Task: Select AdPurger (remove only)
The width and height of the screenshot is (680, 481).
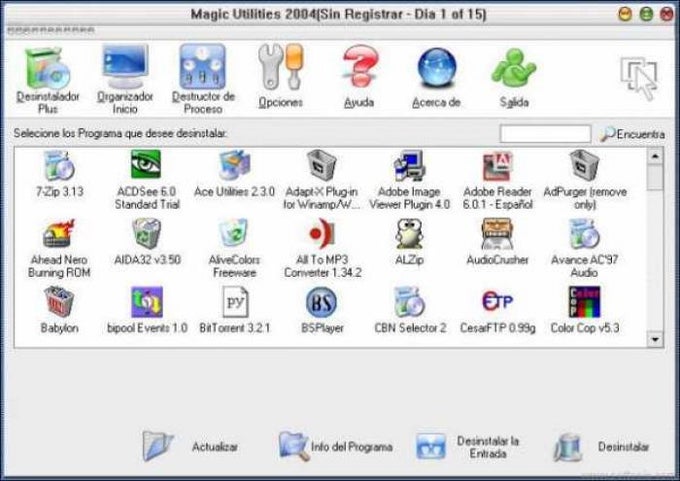Action: click(585, 180)
